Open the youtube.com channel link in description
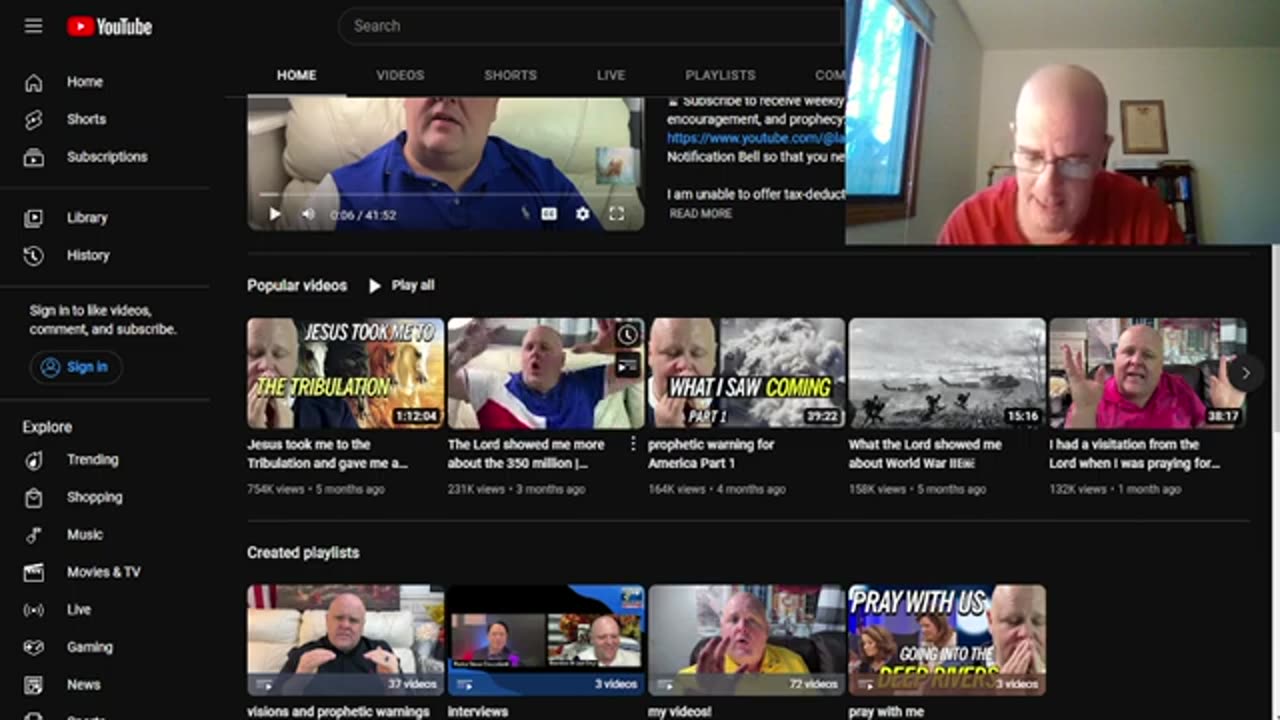Image resolution: width=1280 pixels, height=720 pixels. pos(756,138)
